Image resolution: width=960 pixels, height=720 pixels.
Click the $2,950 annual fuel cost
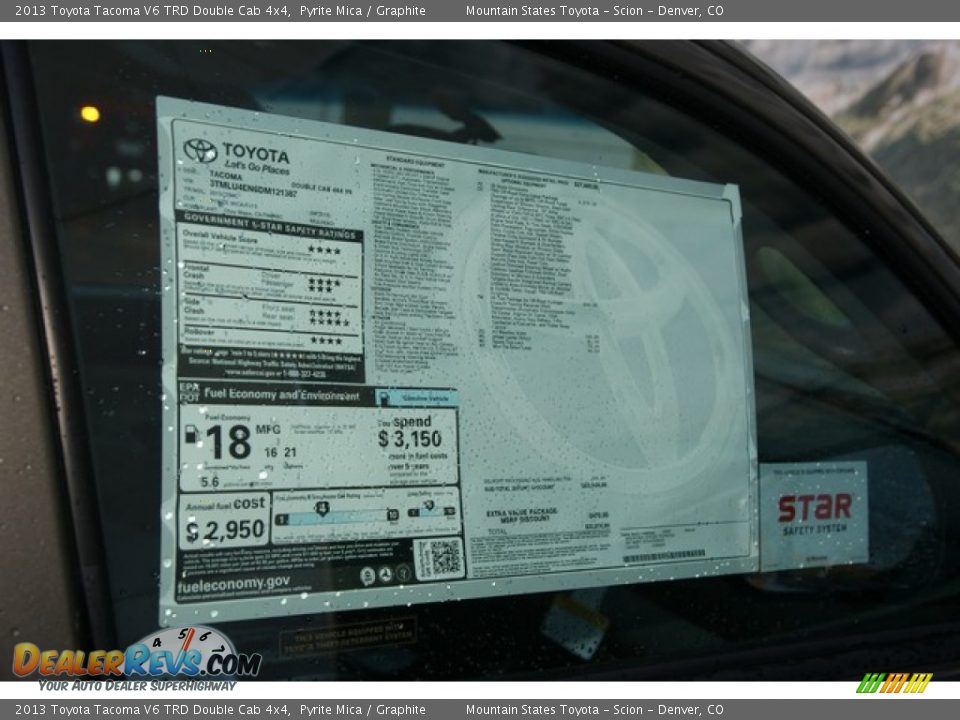[x=225, y=530]
